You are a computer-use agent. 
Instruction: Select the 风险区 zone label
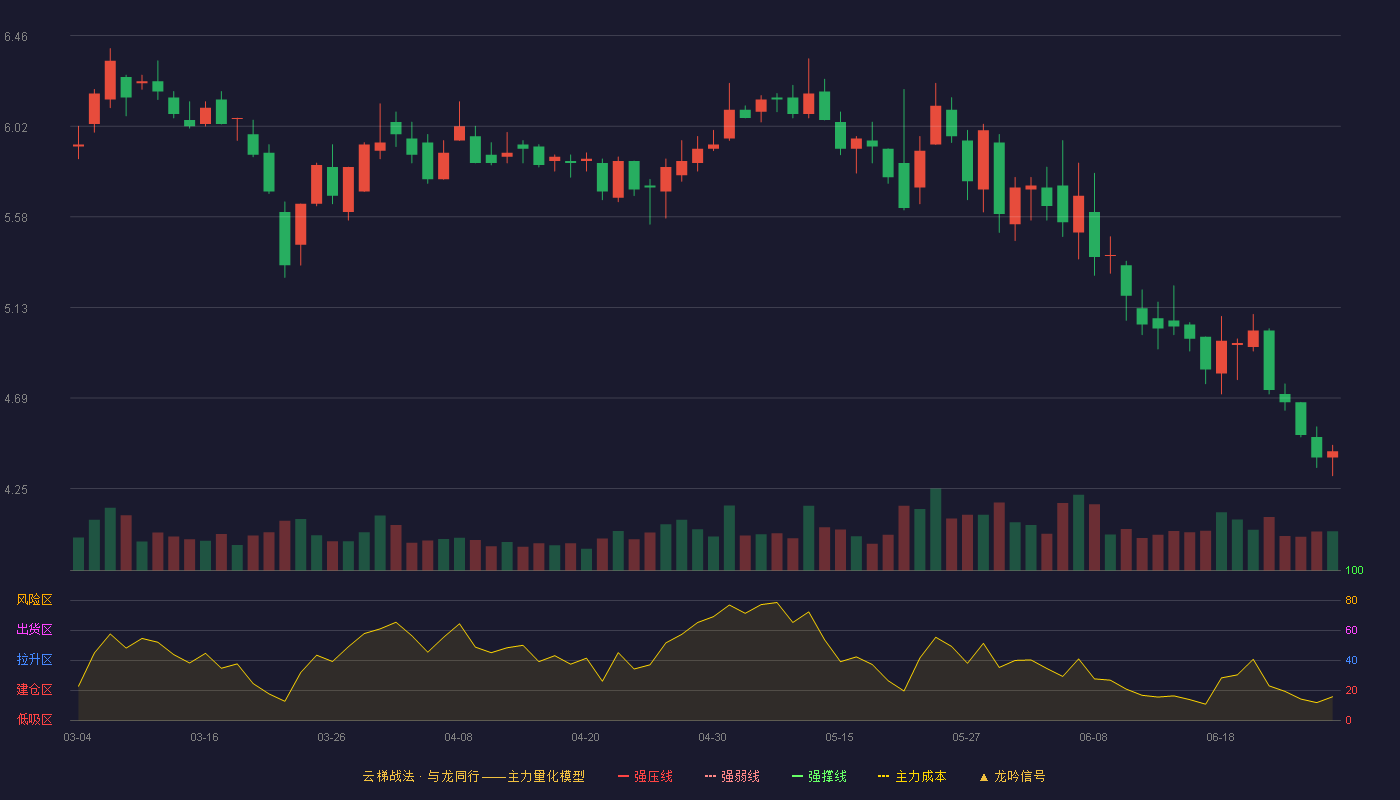coord(34,600)
